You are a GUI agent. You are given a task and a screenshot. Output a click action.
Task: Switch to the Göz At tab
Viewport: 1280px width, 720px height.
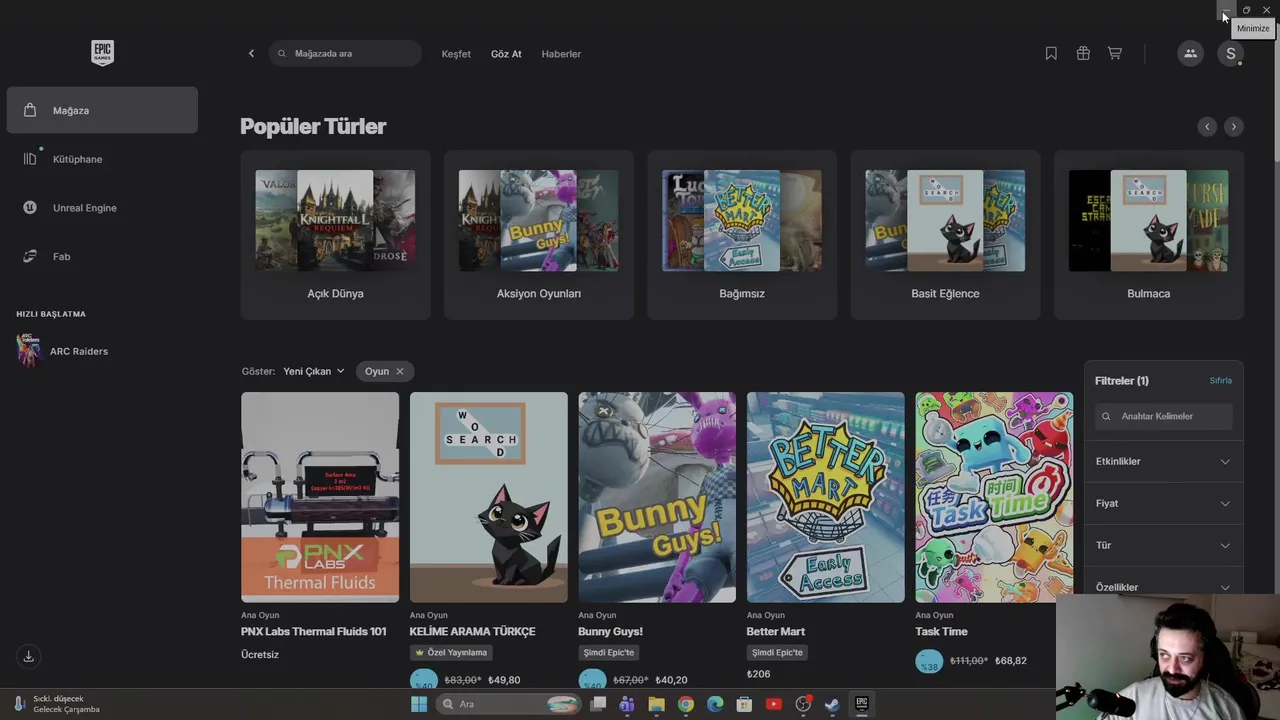[506, 54]
